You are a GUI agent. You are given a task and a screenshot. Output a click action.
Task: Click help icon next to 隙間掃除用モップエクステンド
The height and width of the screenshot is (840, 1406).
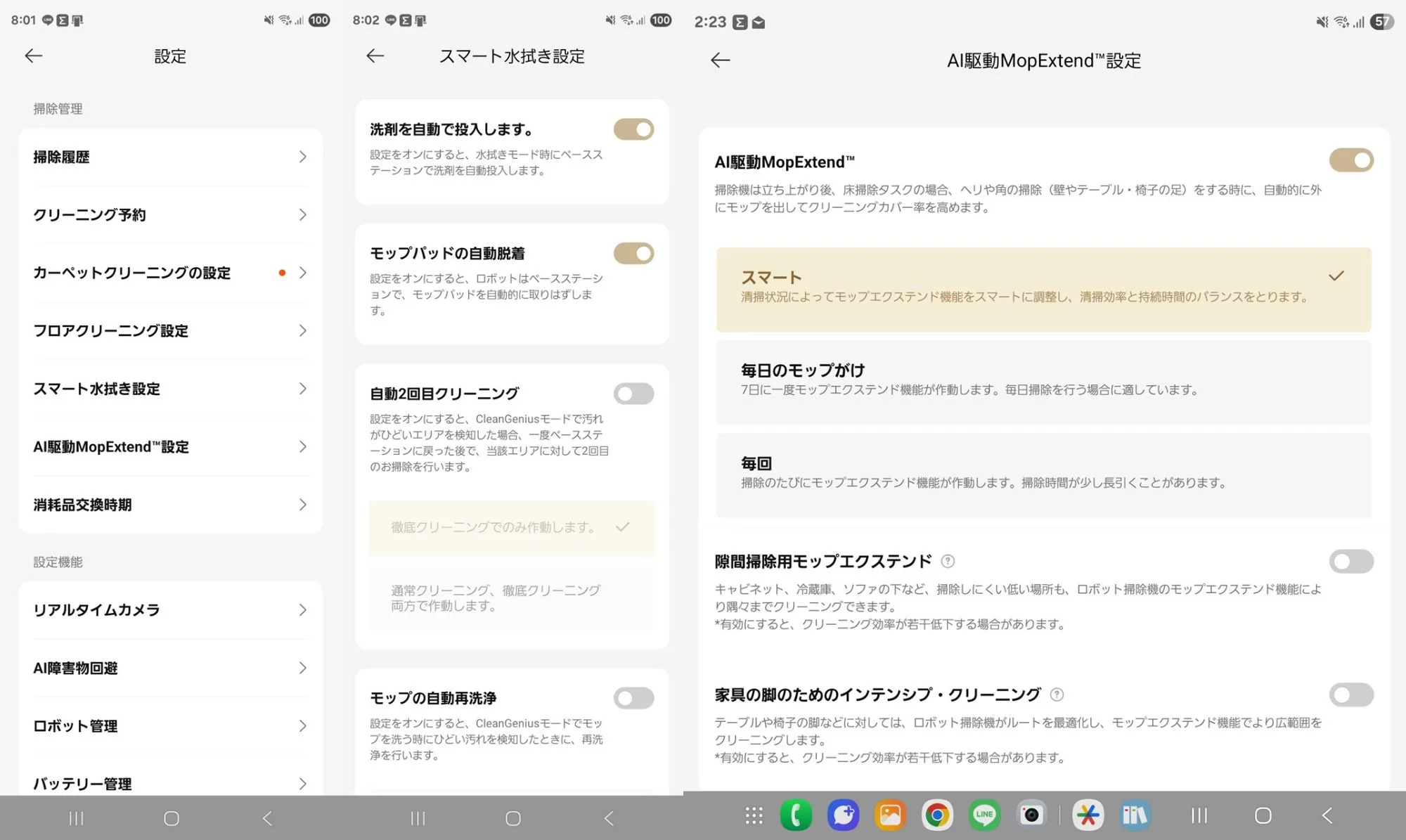tap(948, 561)
